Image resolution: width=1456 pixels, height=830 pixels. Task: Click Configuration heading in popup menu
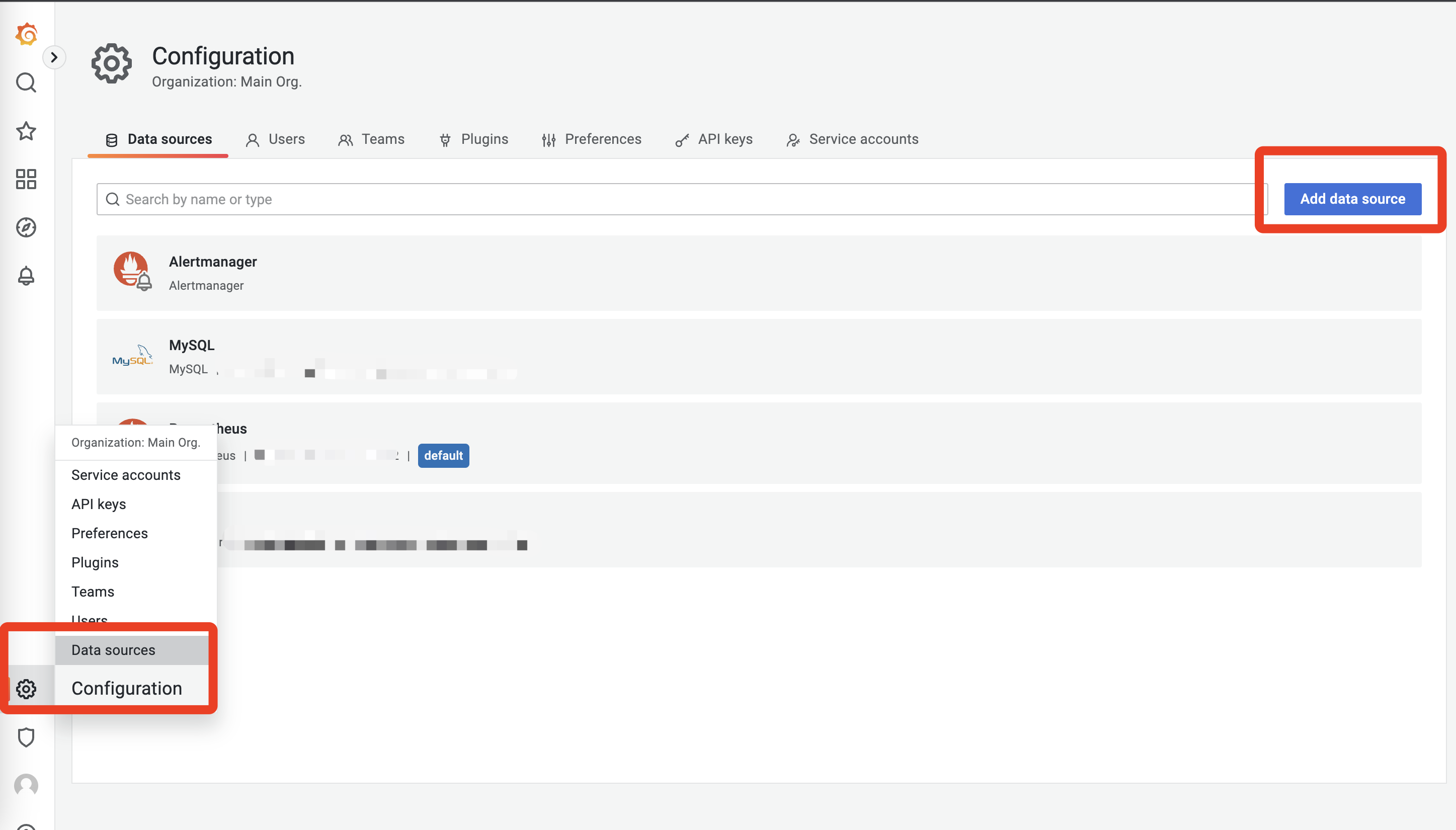click(x=127, y=688)
